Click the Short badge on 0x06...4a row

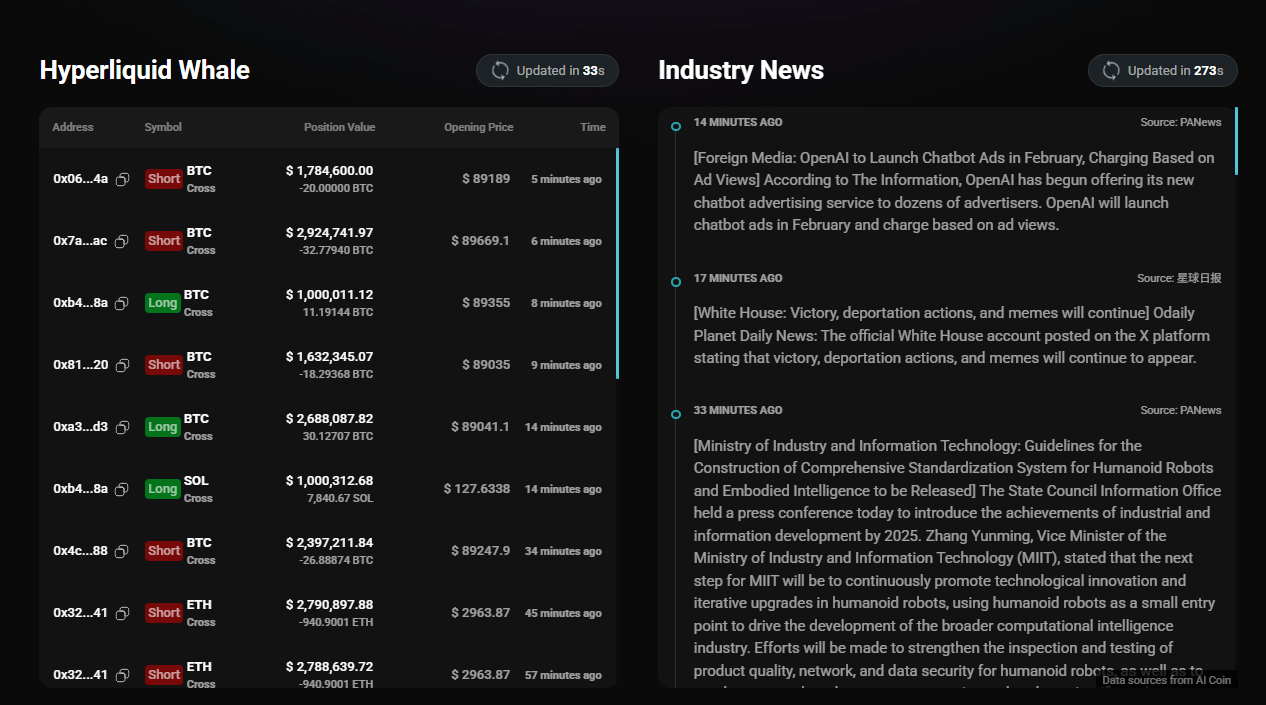[x=163, y=179]
